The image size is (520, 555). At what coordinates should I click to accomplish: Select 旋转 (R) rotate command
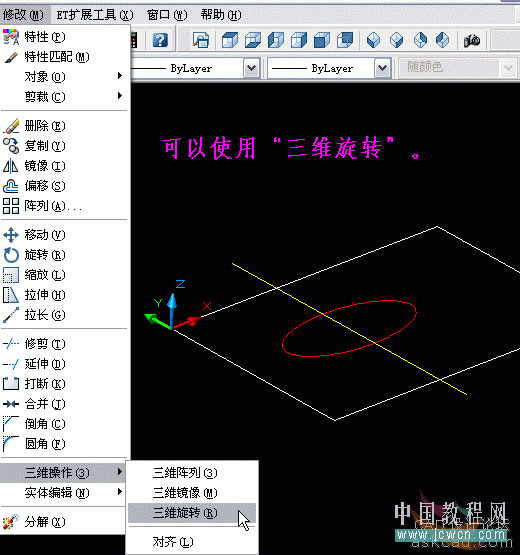[65, 255]
